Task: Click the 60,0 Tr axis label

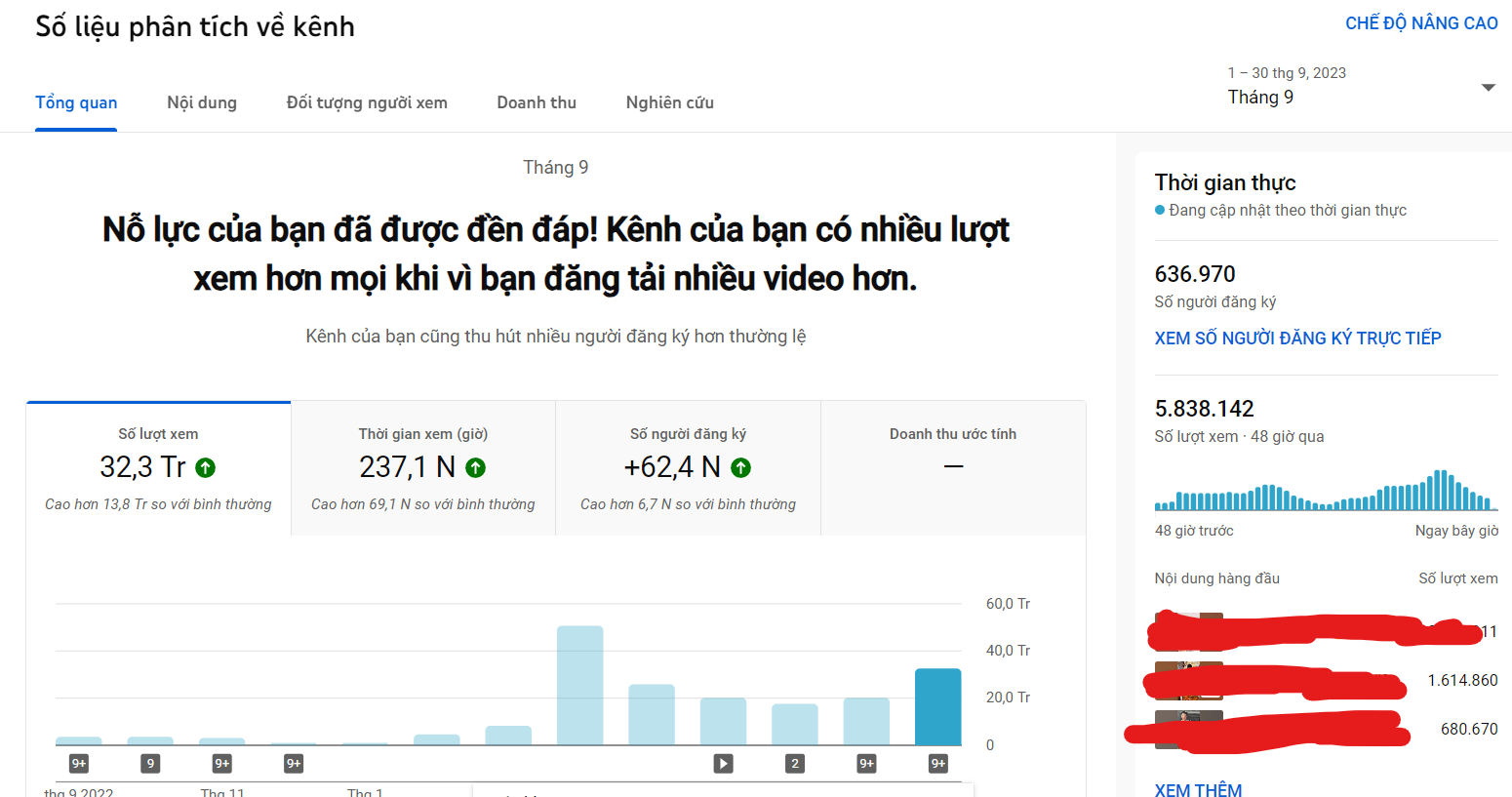Action: pos(1008,604)
